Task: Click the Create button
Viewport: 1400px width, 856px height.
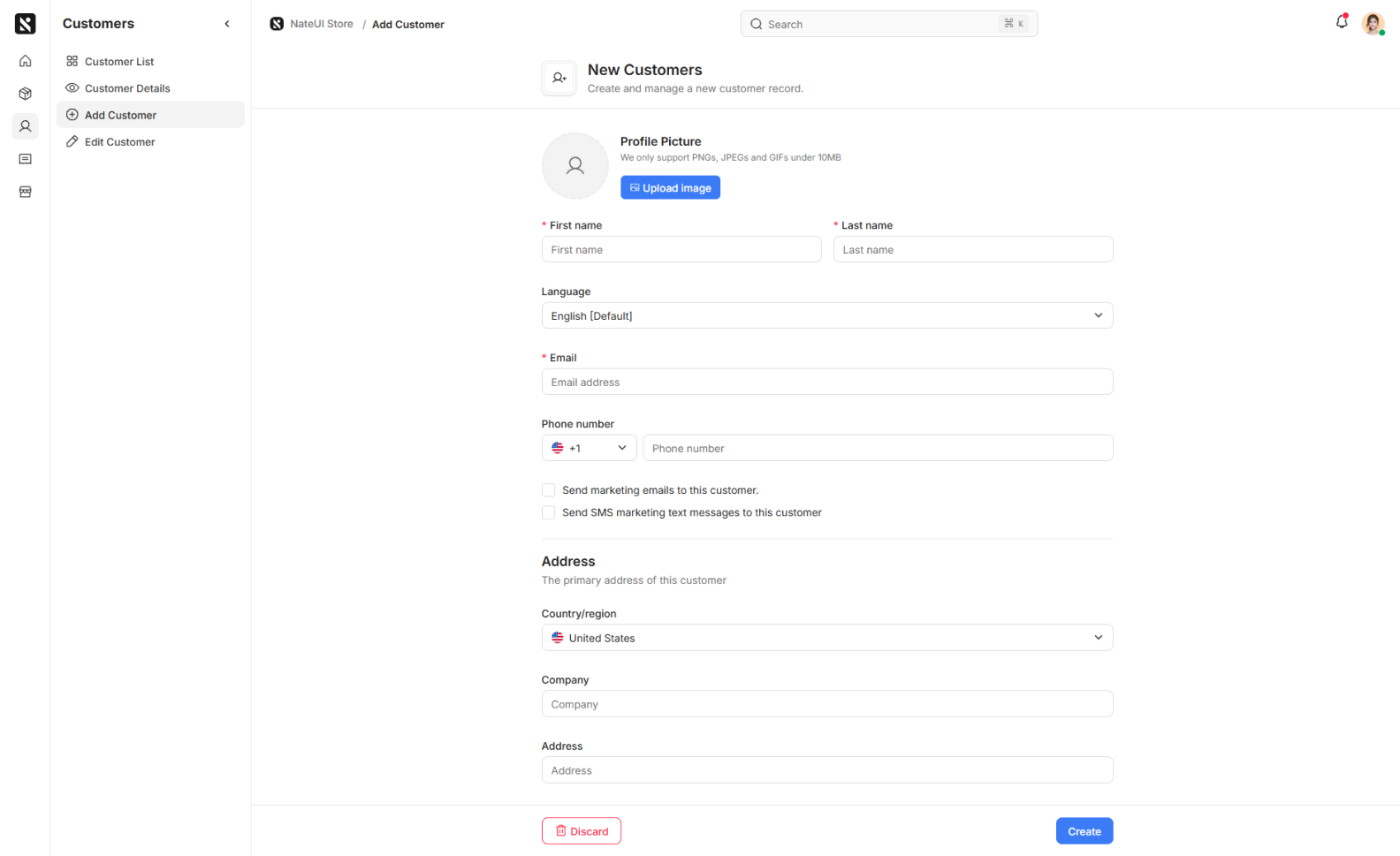Action: pyautogui.click(x=1084, y=831)
